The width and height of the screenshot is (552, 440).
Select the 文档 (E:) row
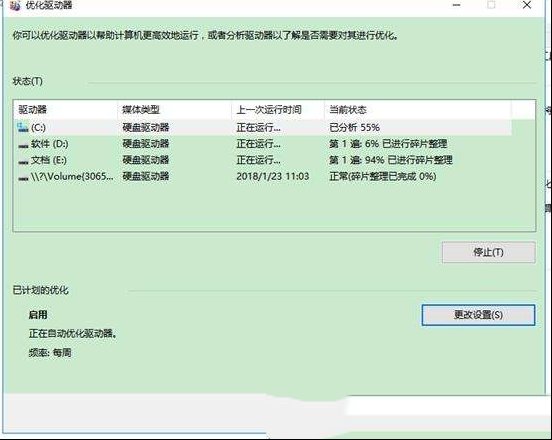point(263,160)
